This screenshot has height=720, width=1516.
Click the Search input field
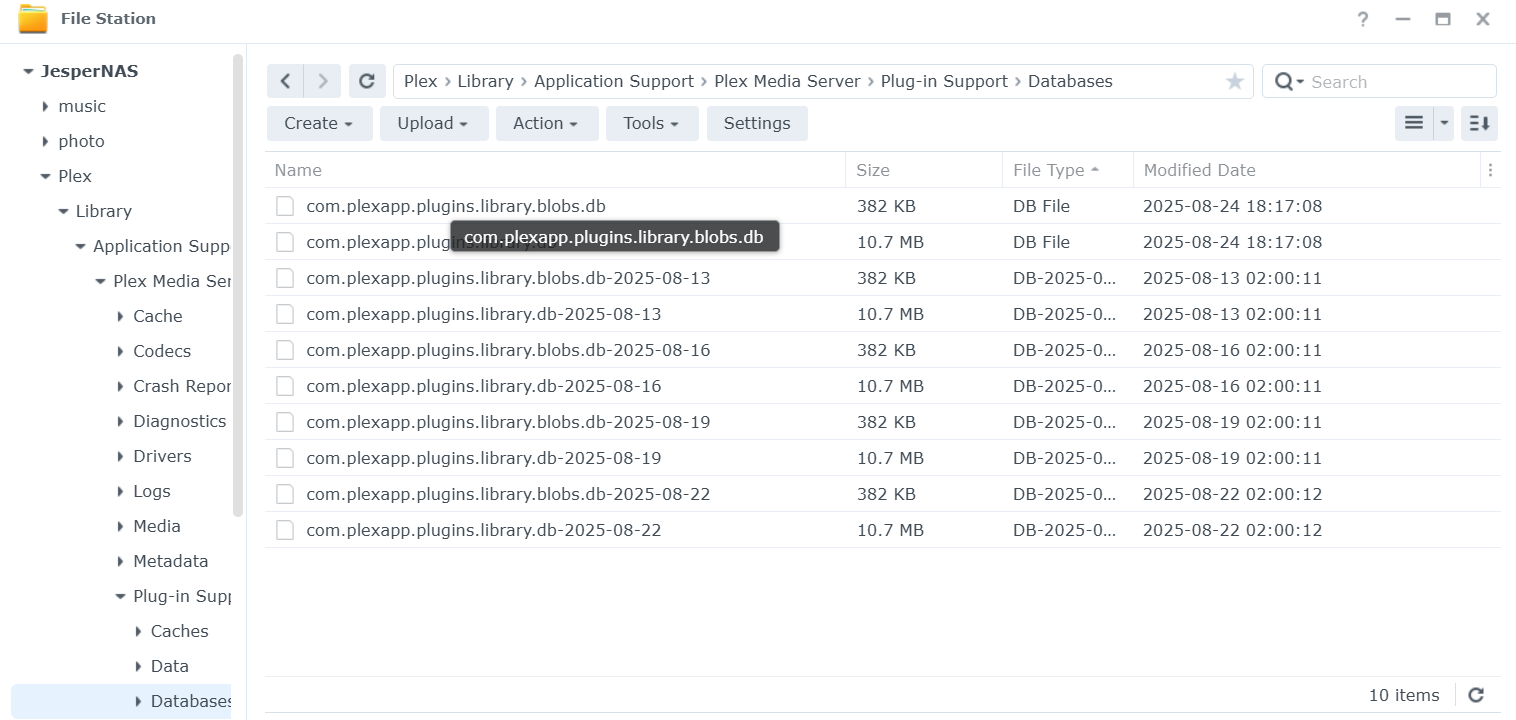coord(1400,82)
